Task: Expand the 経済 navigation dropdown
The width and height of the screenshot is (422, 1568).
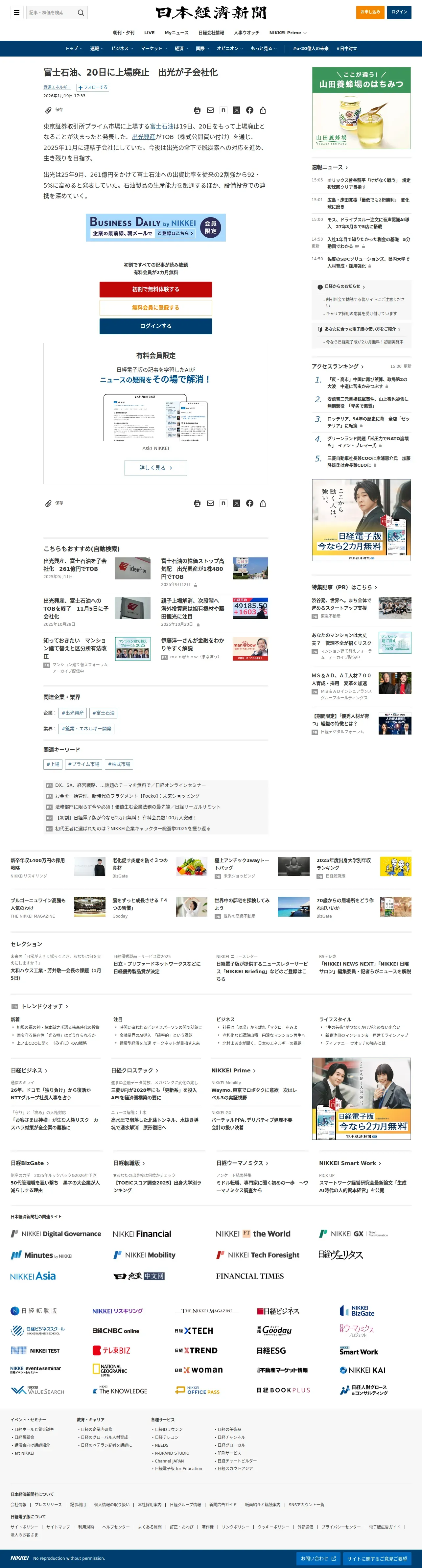Action: click(181, 49)
